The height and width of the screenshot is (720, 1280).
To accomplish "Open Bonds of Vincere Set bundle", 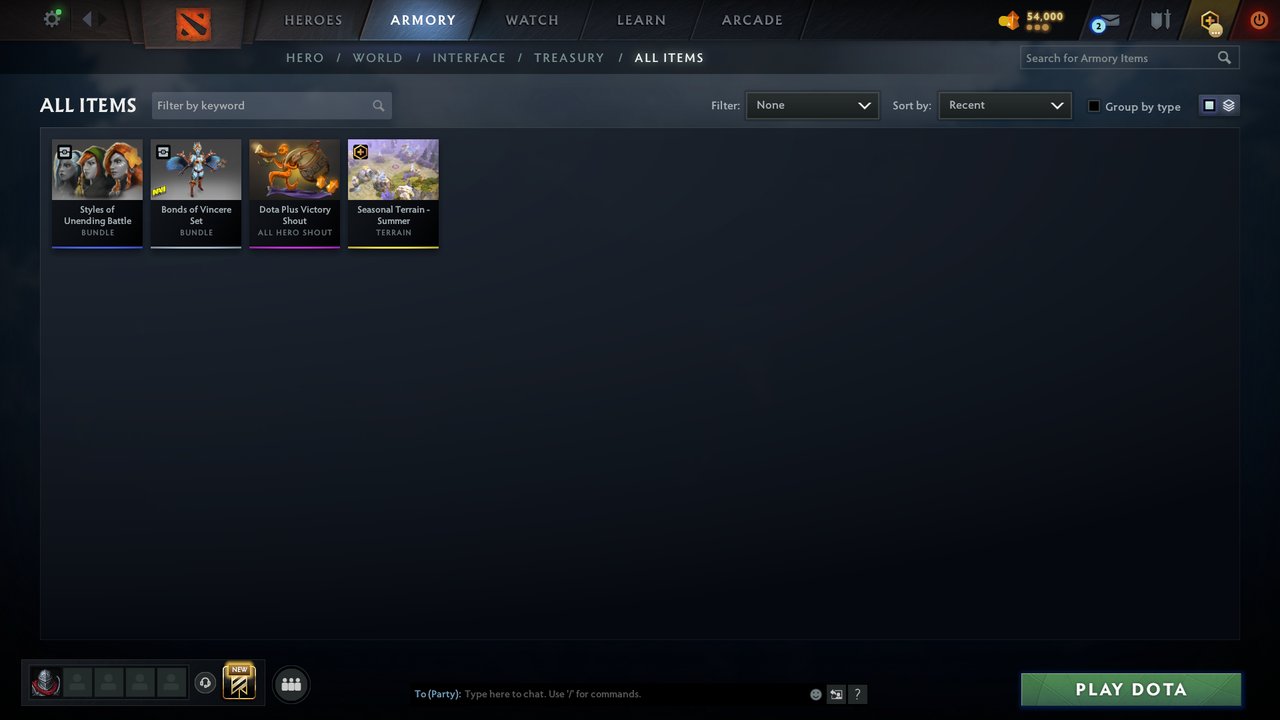I will click(196, 193).
